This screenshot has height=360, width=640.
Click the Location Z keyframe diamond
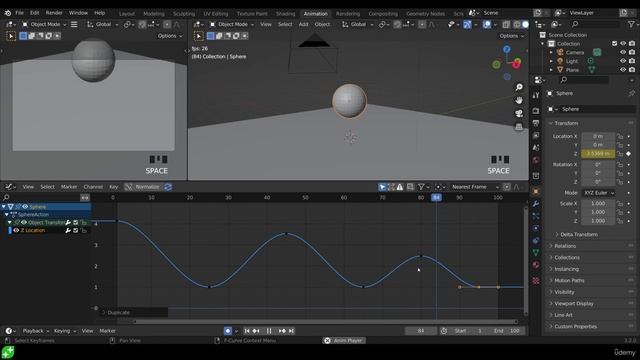pos(629,153)
